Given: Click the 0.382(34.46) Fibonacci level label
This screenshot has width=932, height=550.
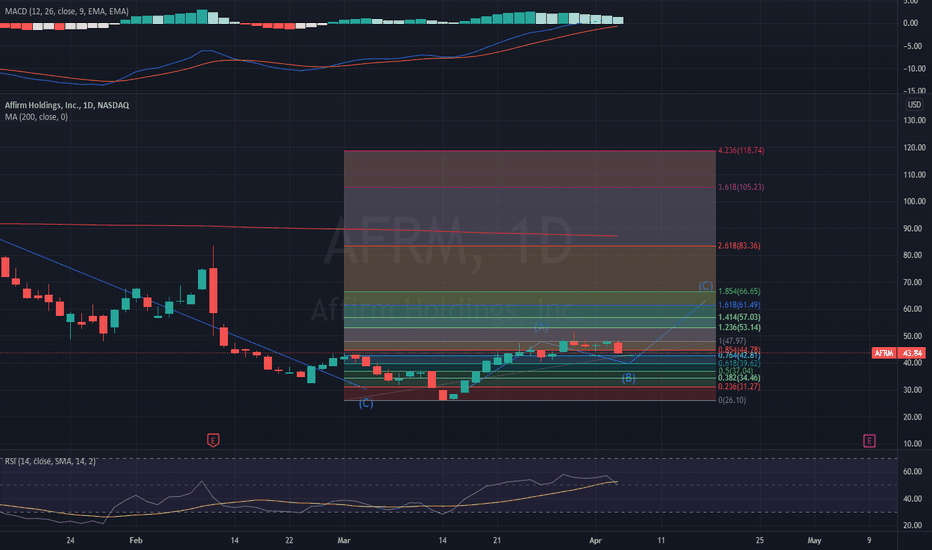Looking at the screenshot, I should click(739, 378).
